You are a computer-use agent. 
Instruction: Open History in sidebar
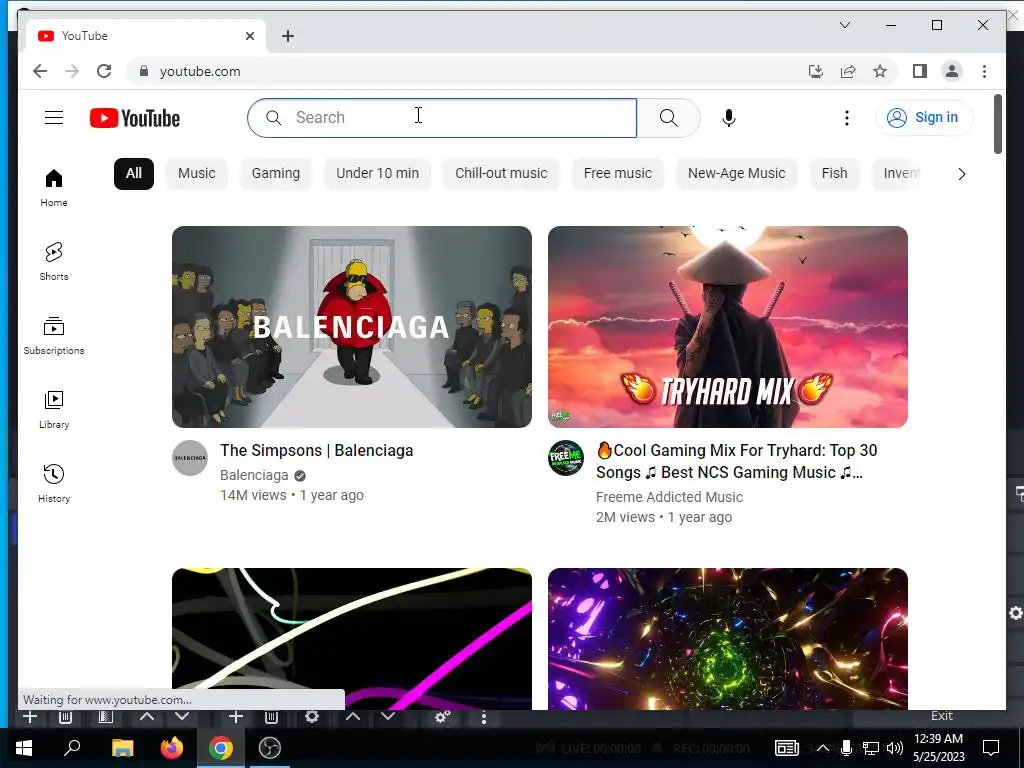(54, 483)
